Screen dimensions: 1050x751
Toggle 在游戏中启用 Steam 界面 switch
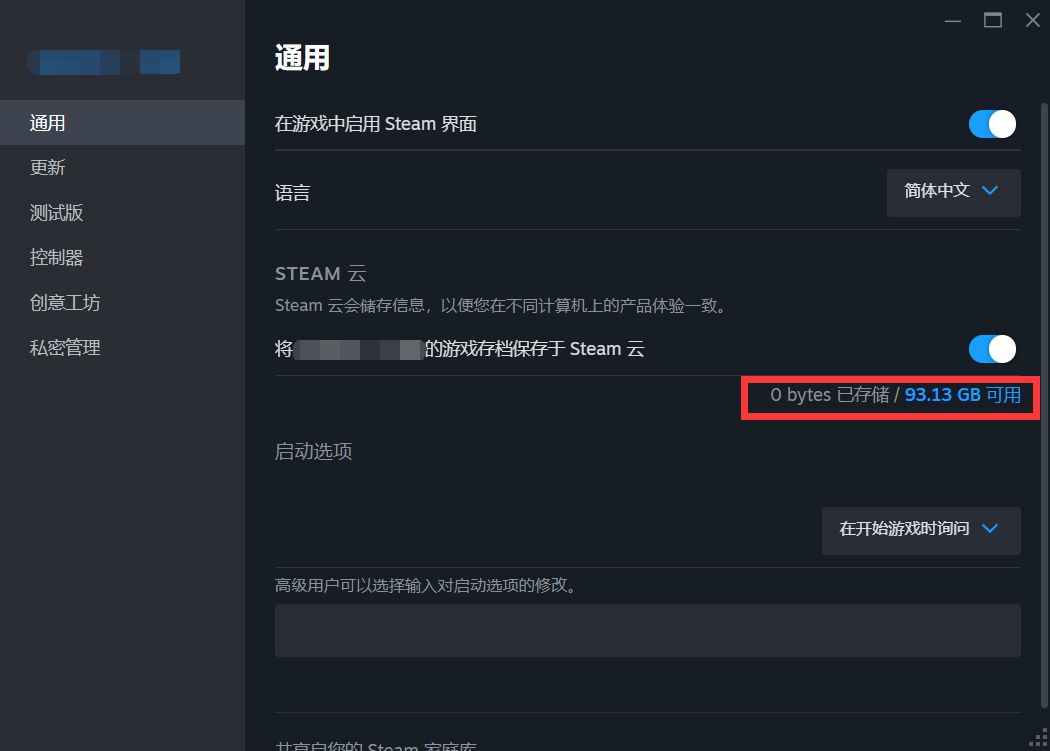992,124
